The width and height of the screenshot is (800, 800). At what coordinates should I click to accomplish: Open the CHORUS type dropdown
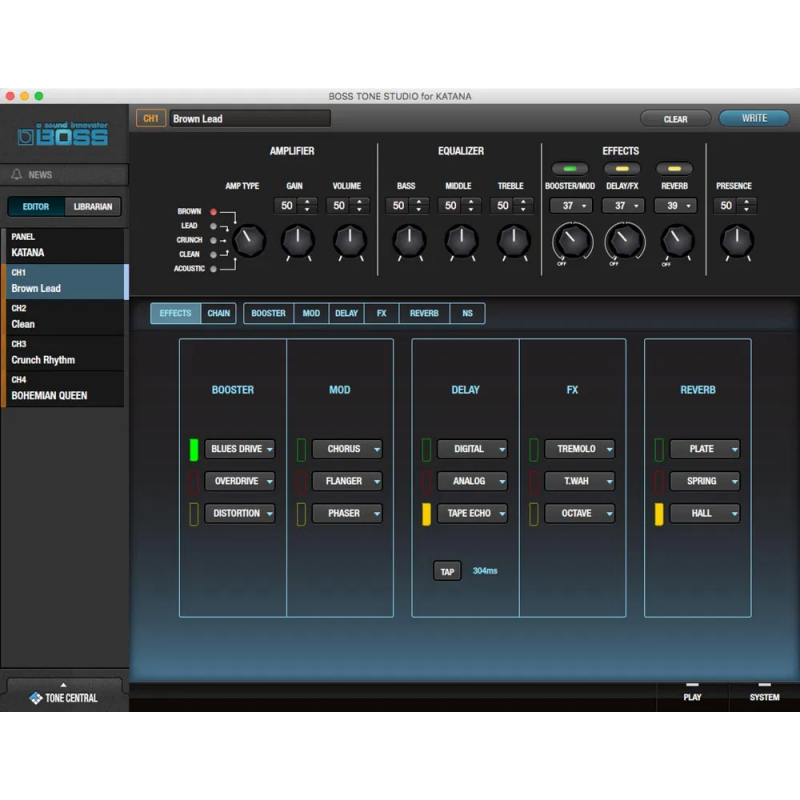click(x=347, y=449)
